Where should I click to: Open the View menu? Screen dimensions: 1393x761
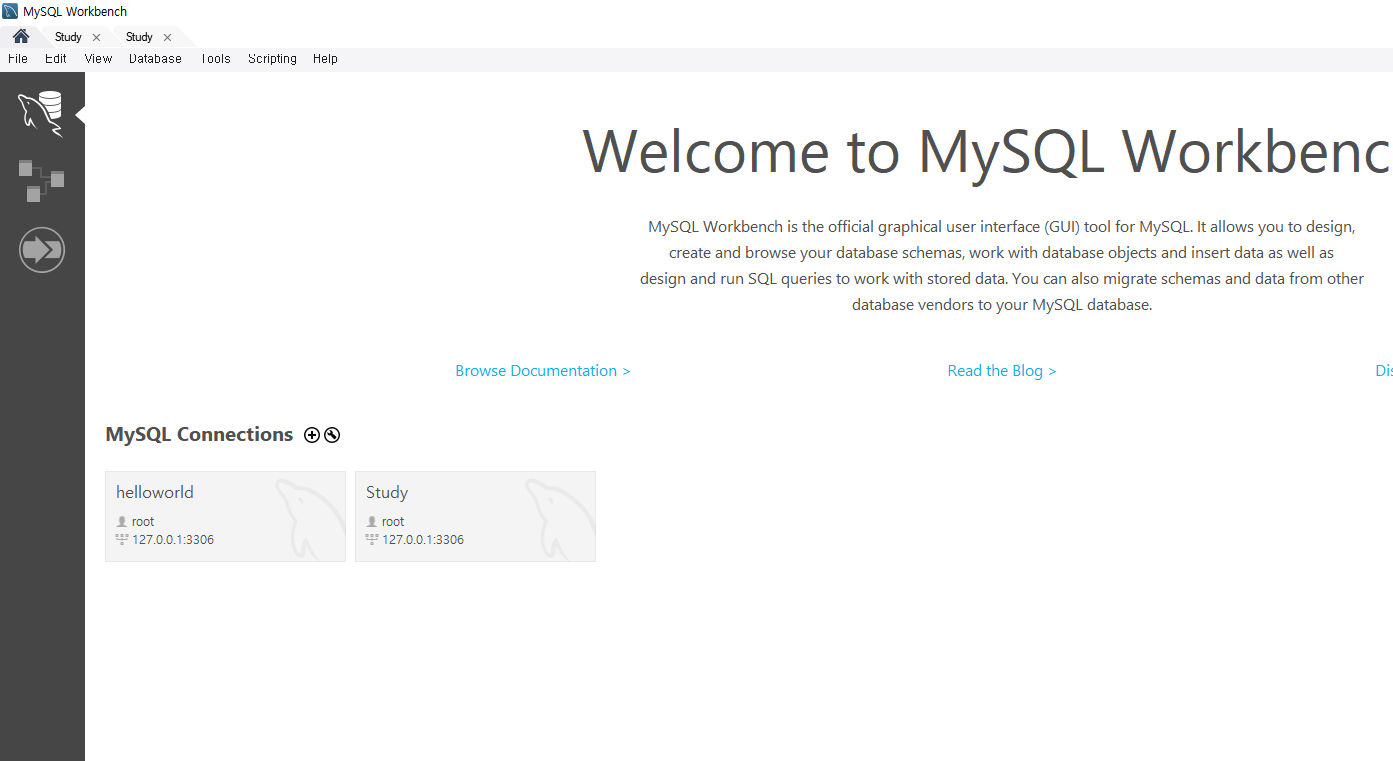(x=98, y=59)
